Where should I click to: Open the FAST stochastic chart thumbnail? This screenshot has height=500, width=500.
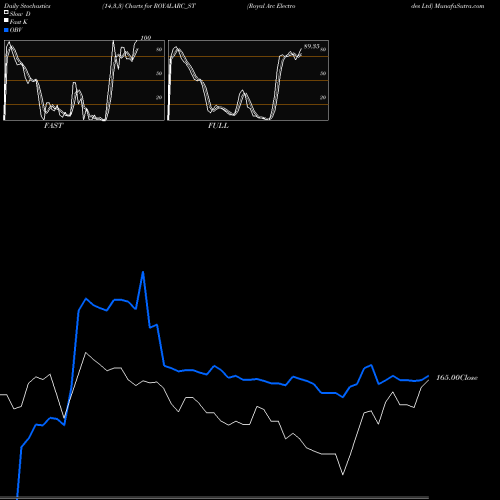(x=84, y=80)
